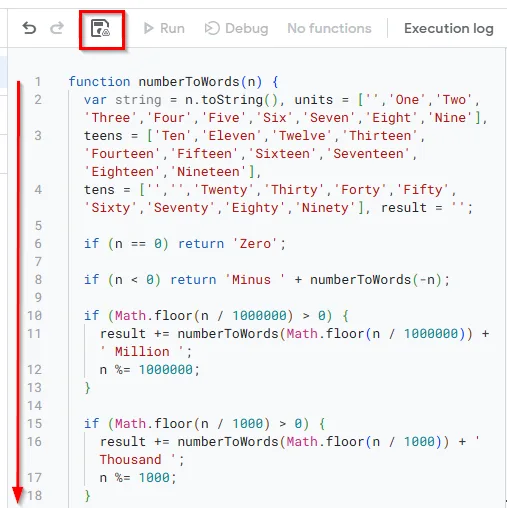Click 'Zero' string on line 6
The height and width of the screenshot is (508, 507).
coord(255,244)
